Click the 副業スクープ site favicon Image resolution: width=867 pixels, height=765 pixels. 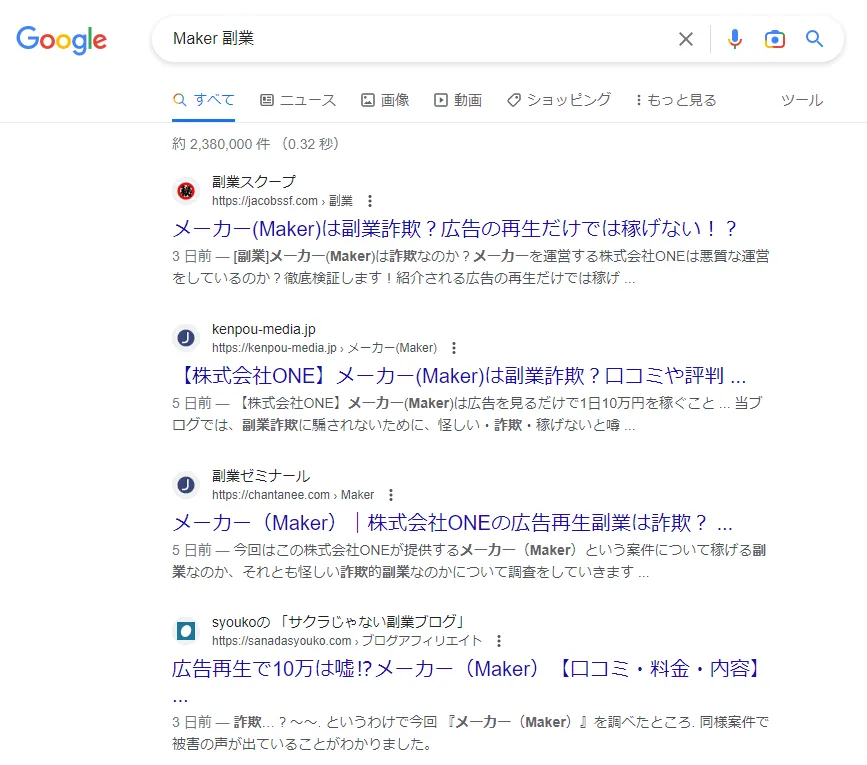[186, 190]
